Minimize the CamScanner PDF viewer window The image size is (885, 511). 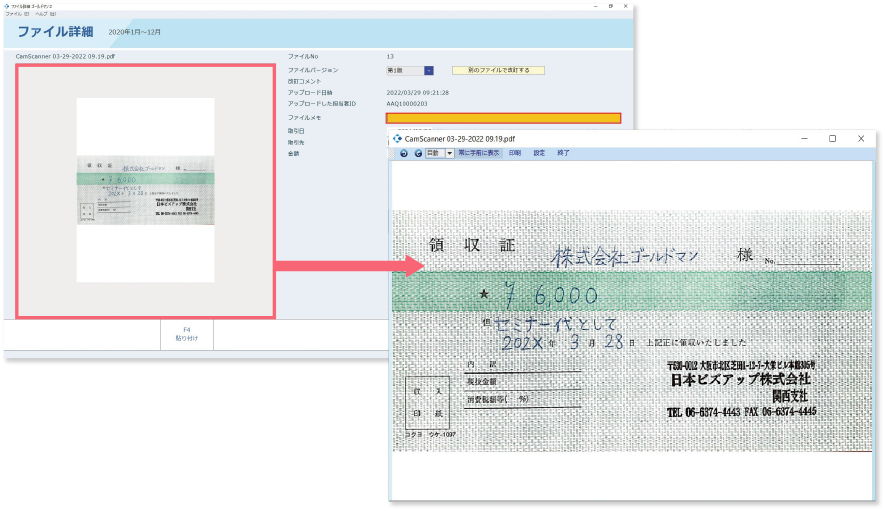804,138
